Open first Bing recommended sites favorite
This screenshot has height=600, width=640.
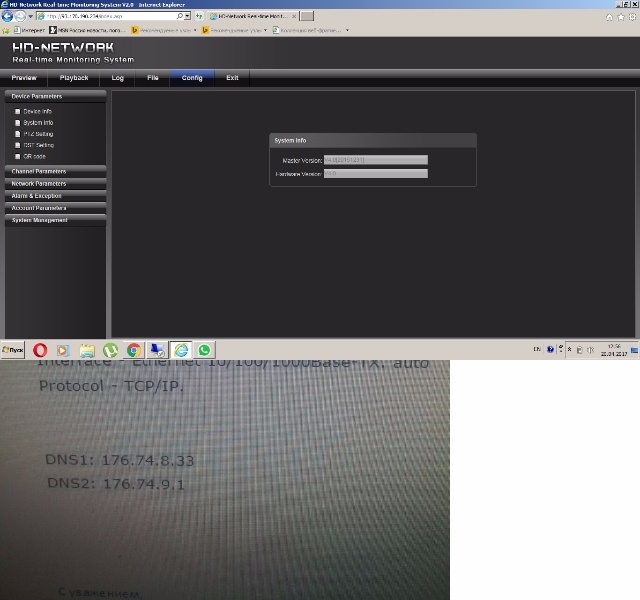tap(164, 30)
